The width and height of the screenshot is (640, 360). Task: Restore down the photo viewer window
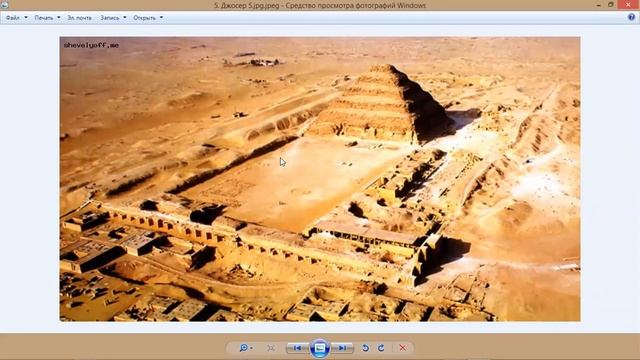(611, 5)
